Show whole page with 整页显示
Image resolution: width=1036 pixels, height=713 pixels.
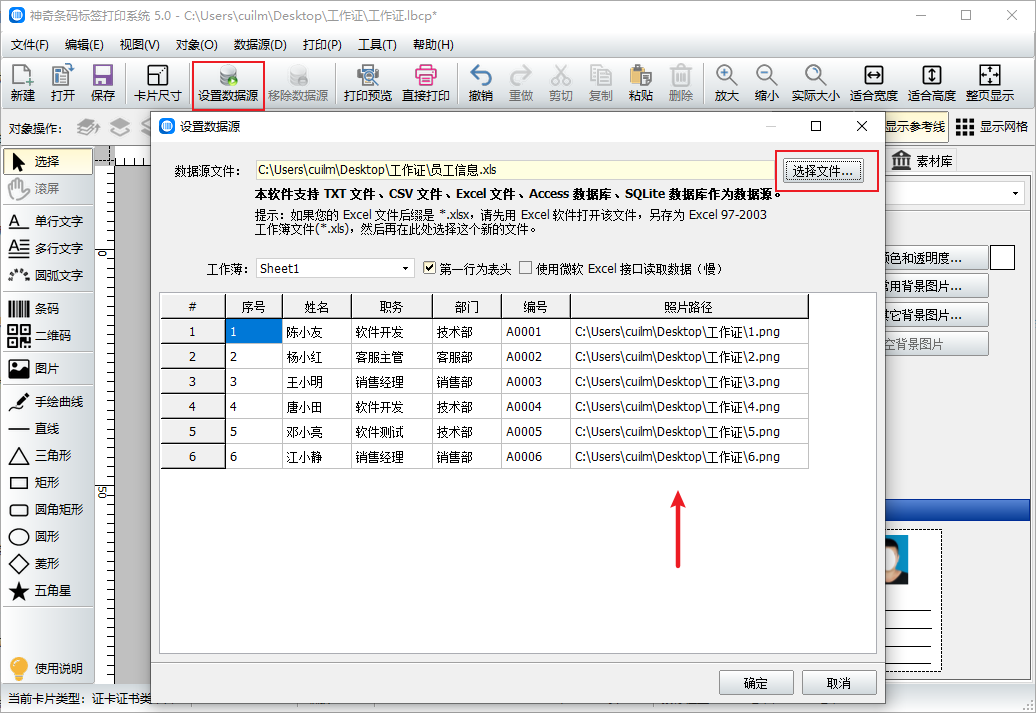(990, 83)
